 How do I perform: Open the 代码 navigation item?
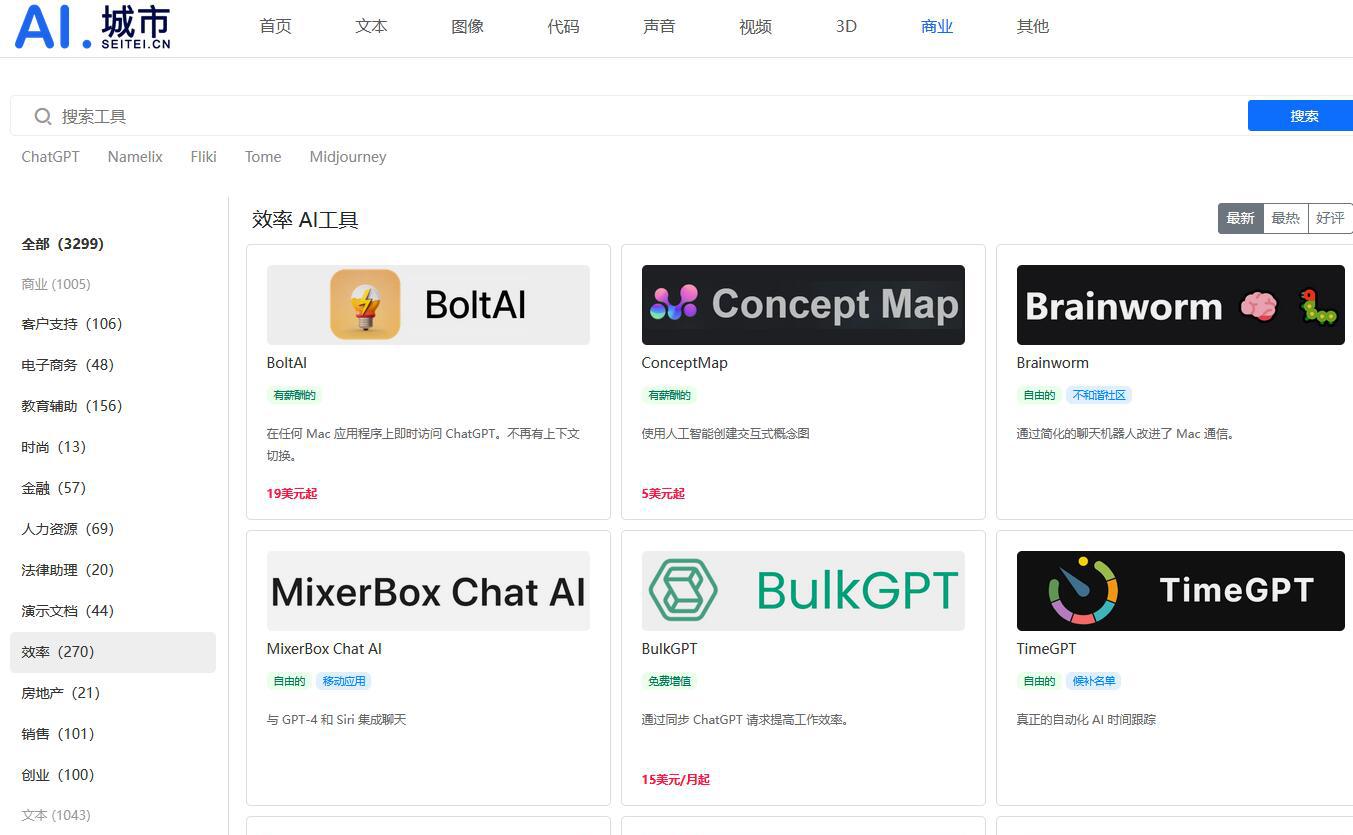coord(563,27)
